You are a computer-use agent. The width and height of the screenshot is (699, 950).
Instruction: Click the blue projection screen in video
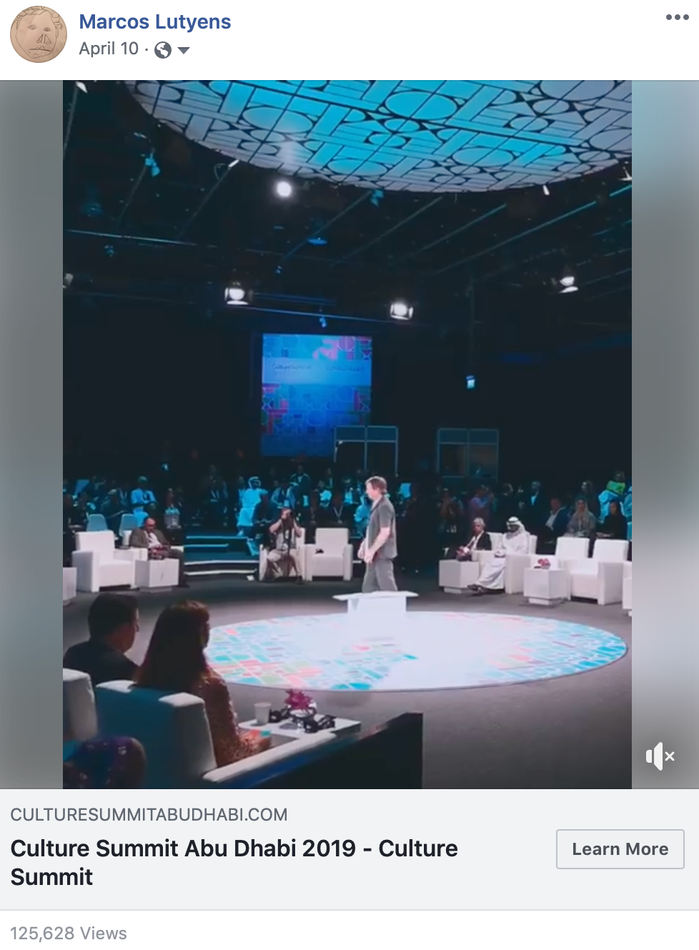[316, 394]
